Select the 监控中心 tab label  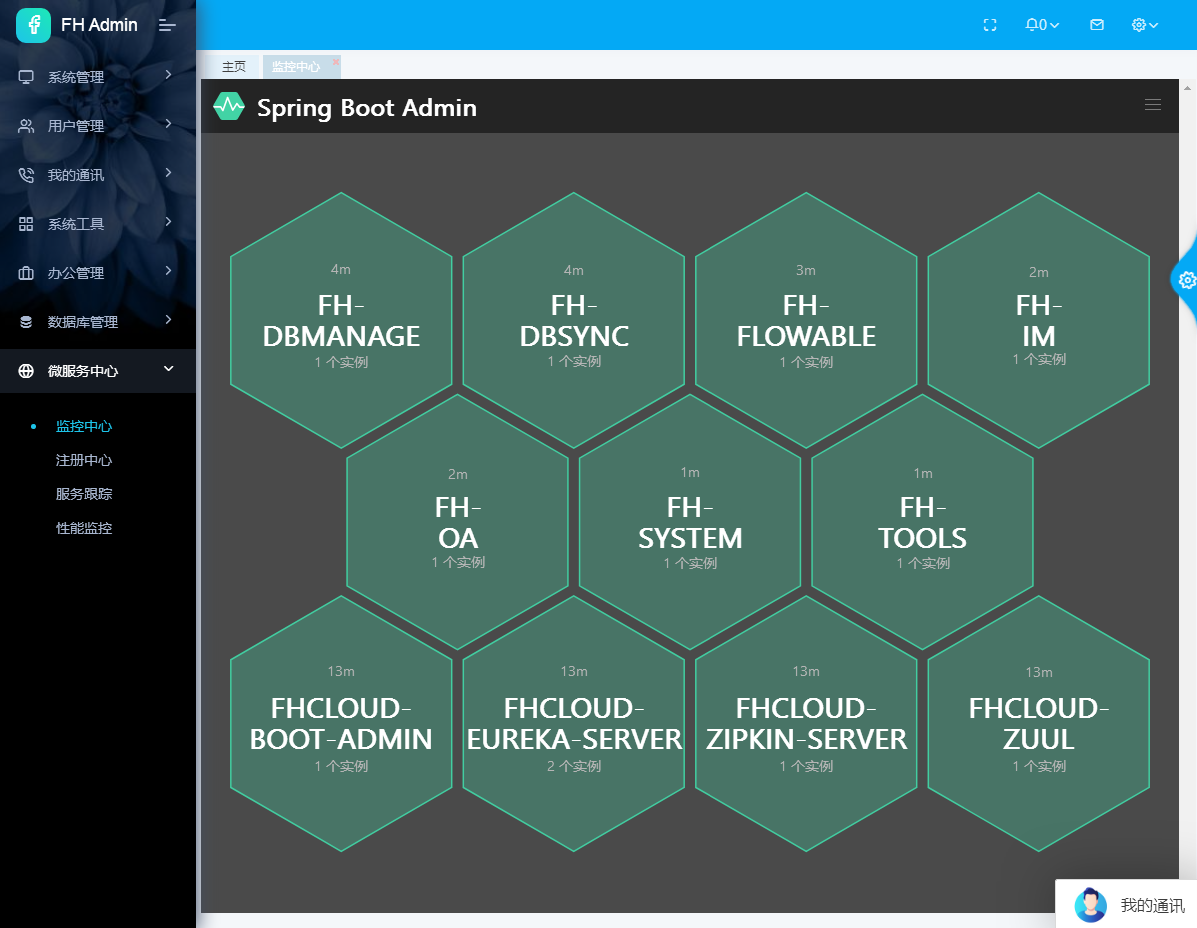tap(296, 67)
